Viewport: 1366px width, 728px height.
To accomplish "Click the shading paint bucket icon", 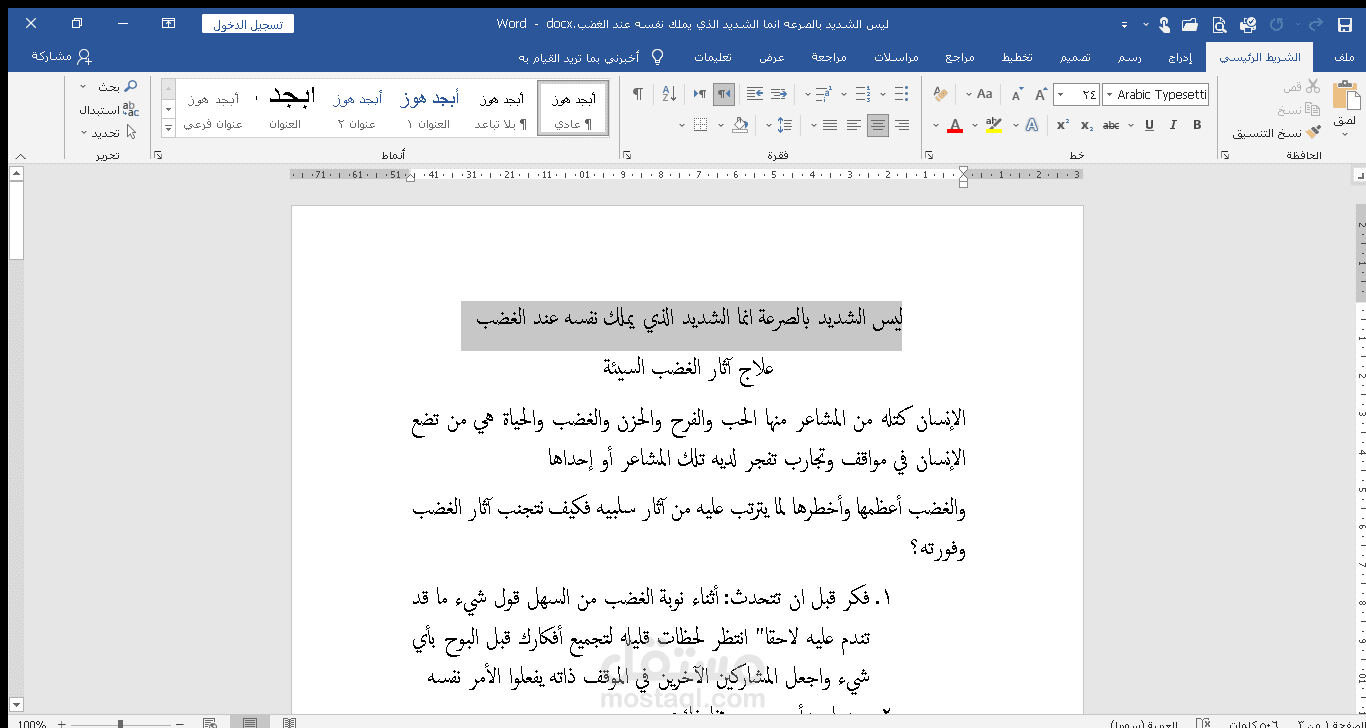I will pos(740,125).
